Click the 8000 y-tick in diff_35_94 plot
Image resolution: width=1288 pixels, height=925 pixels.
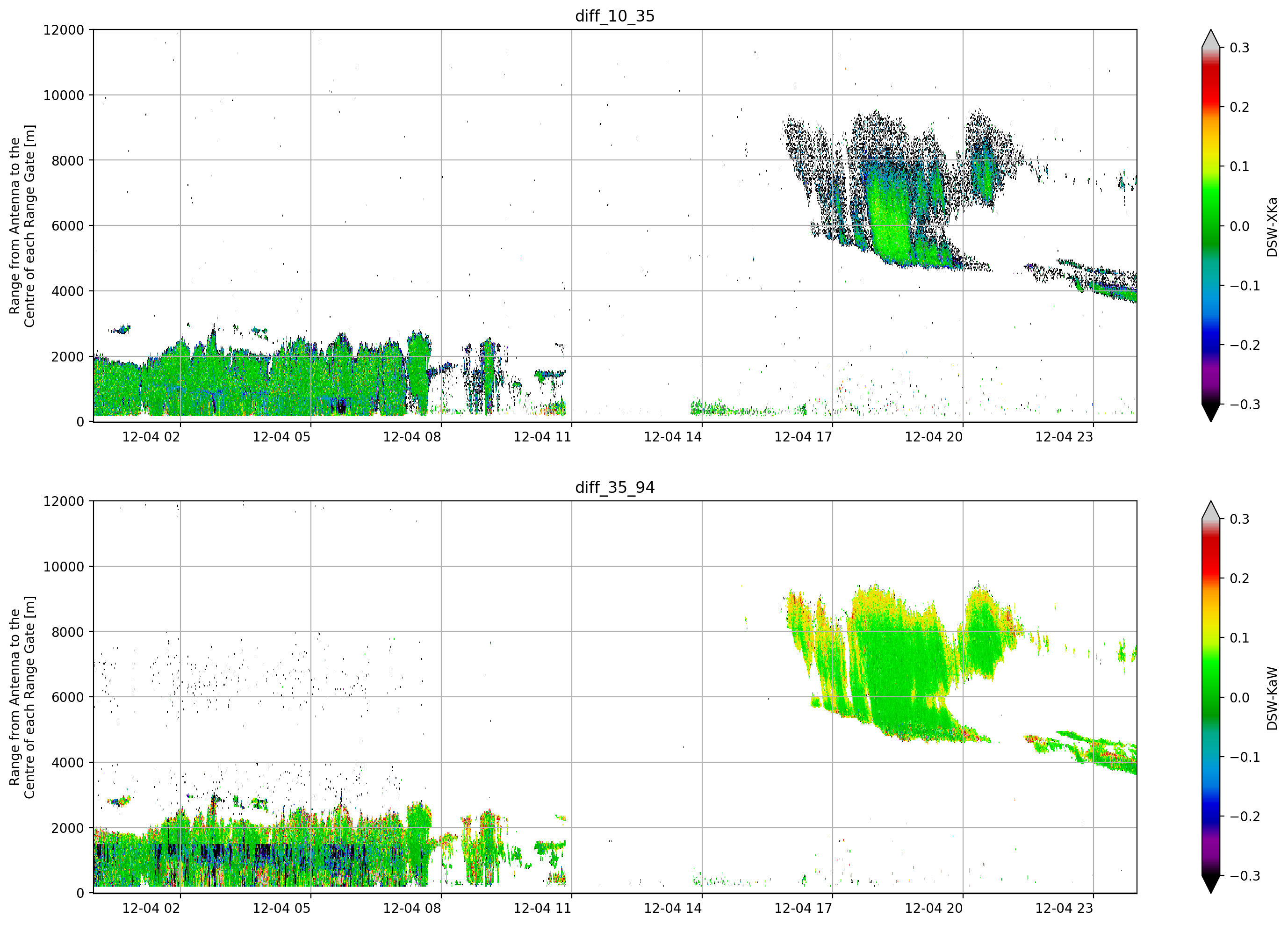68,632
